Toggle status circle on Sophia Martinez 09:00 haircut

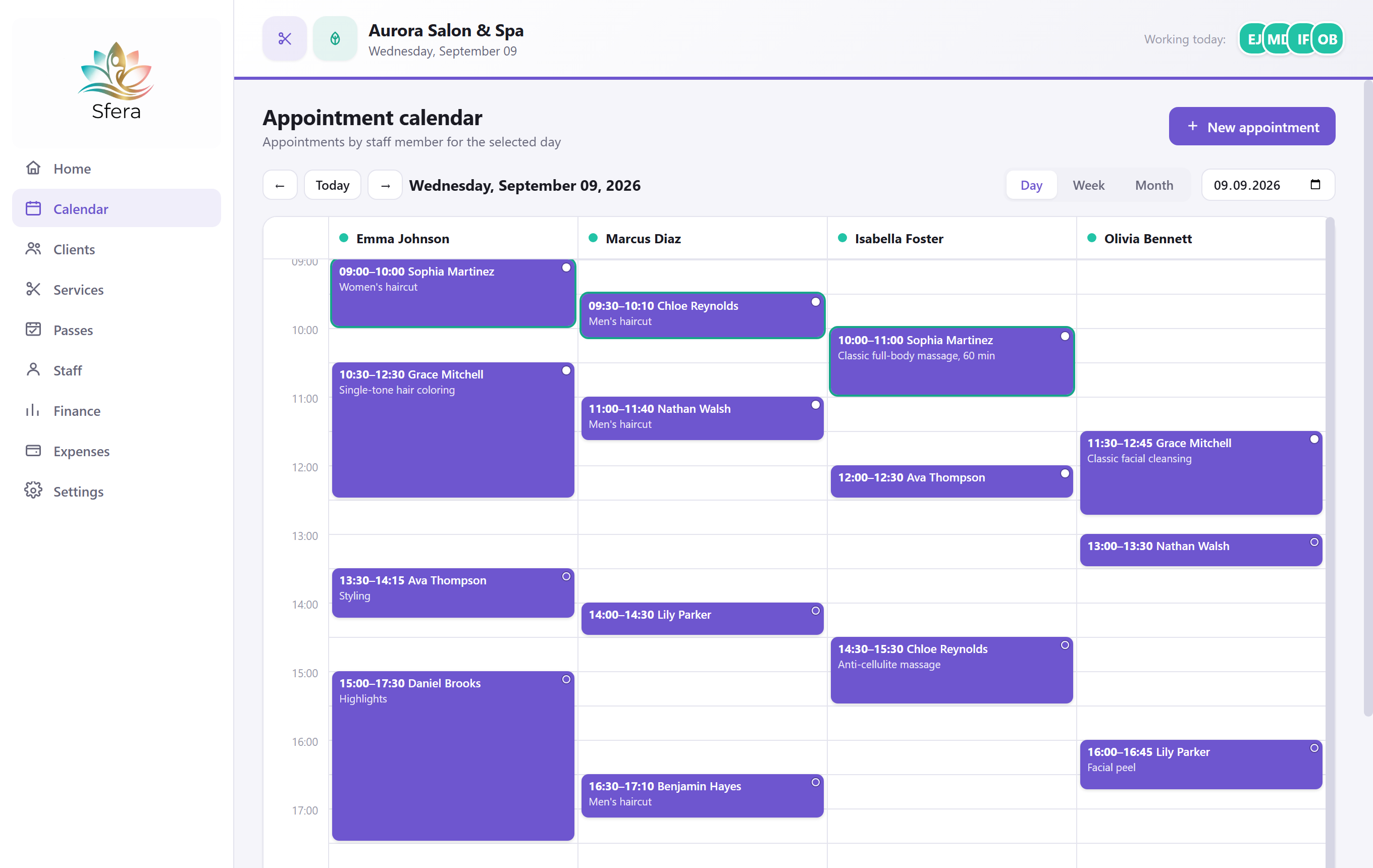(566, 267)
